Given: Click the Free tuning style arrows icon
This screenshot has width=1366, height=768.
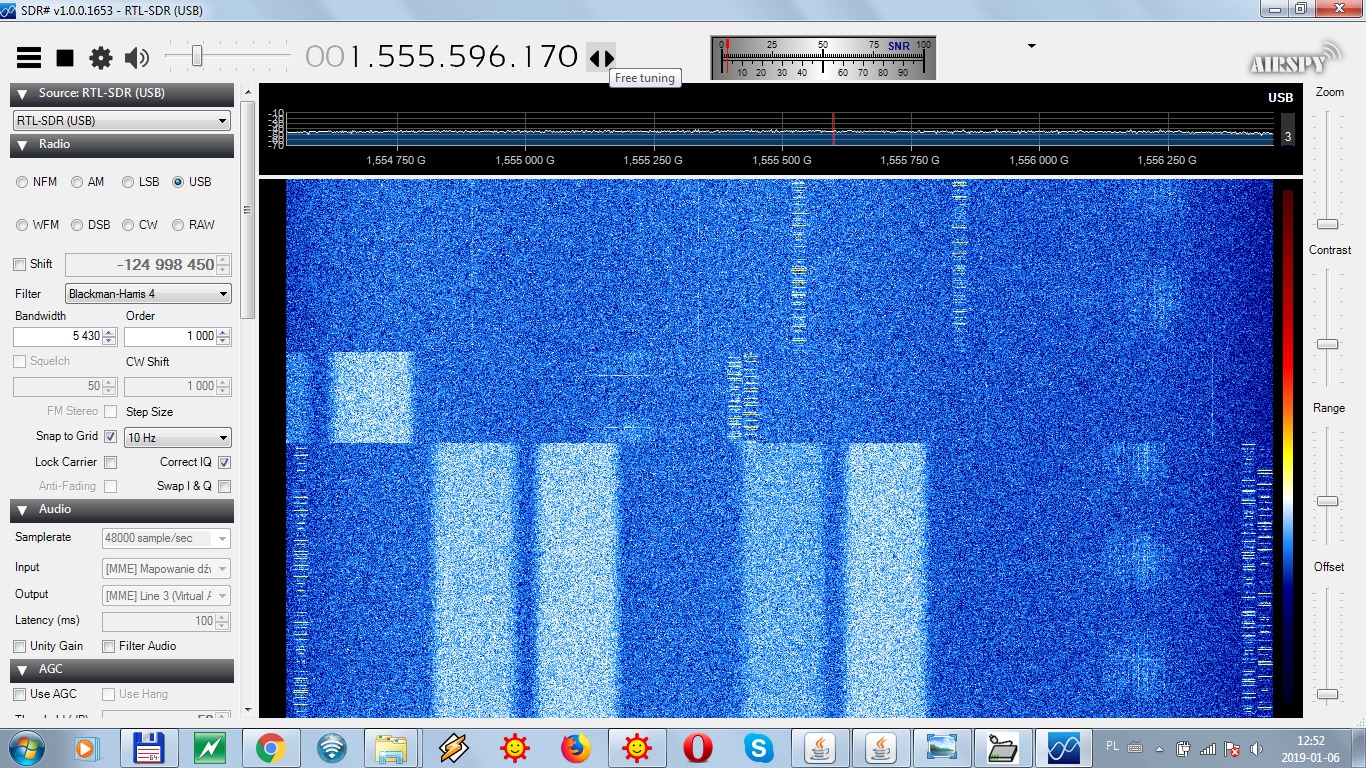Looking at the screenshot, I should [x=601, y=58].
